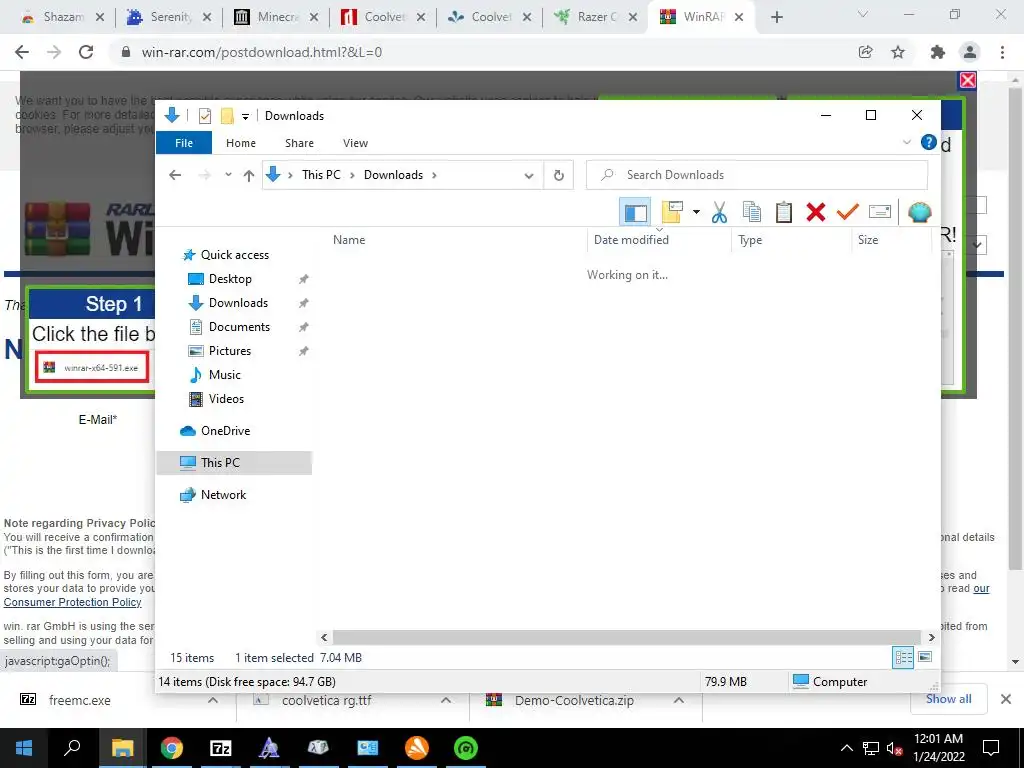
Task: Click the Search Downloads field
Action: pyautogui.click(x=757, y=175)
